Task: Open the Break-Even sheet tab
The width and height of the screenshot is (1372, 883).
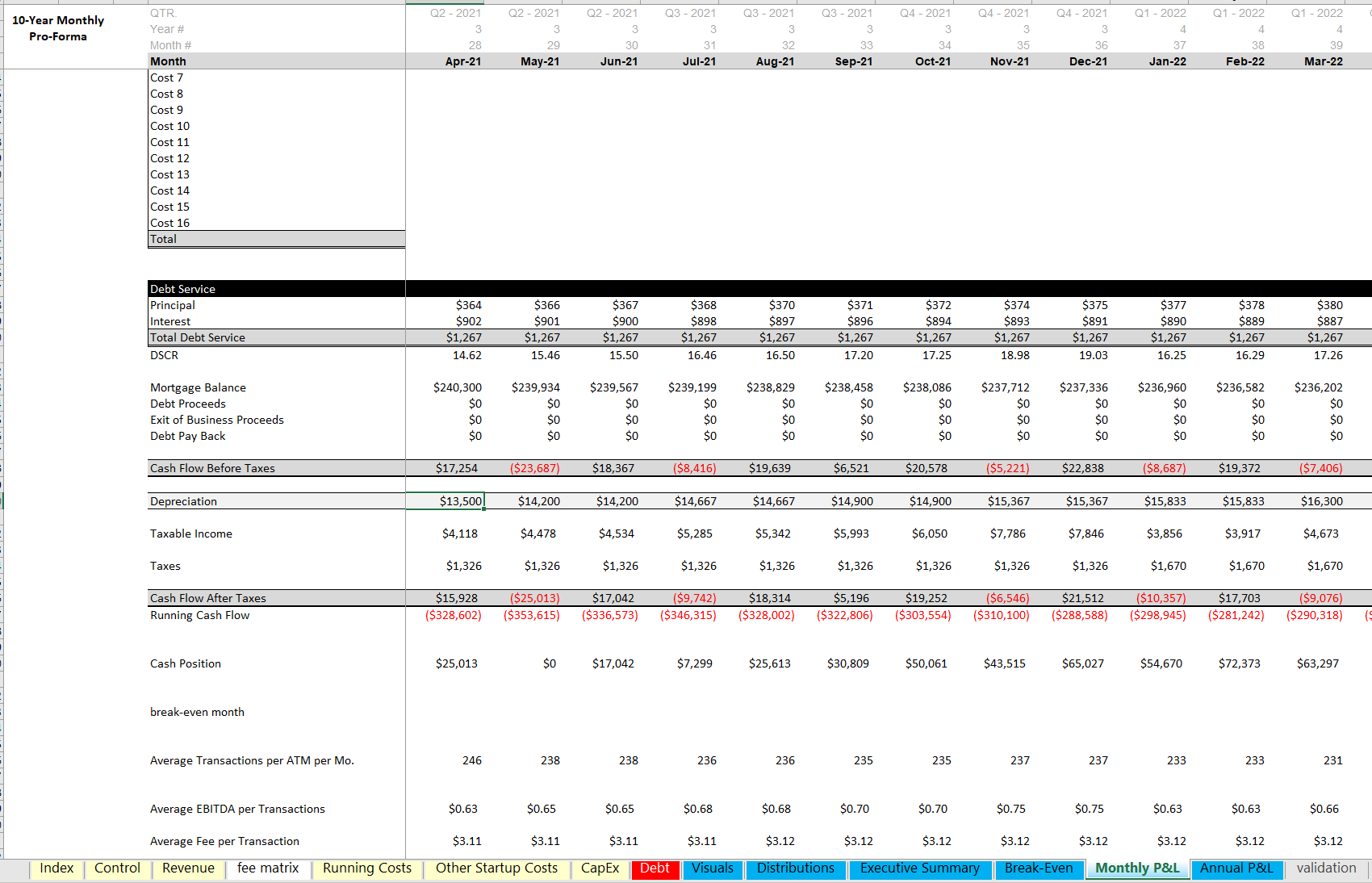Action: [1039, 868]
